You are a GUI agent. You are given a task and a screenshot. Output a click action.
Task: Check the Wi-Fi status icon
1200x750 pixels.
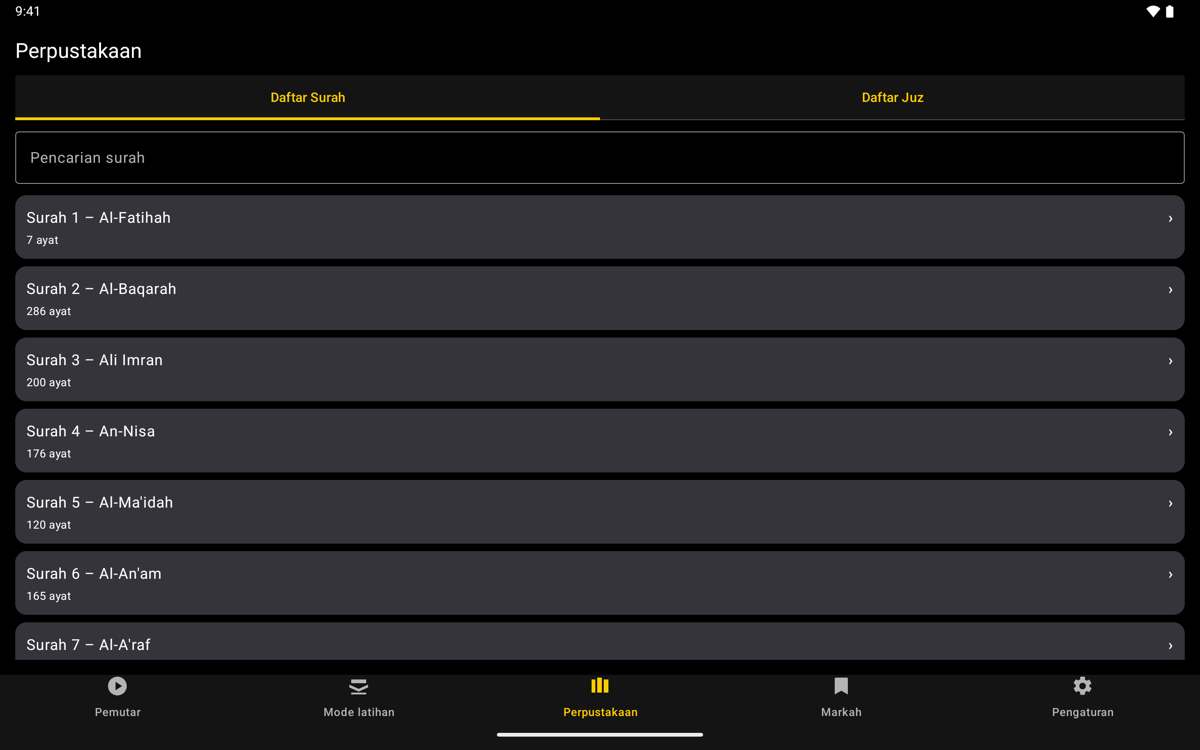(x=1153, y=12)
